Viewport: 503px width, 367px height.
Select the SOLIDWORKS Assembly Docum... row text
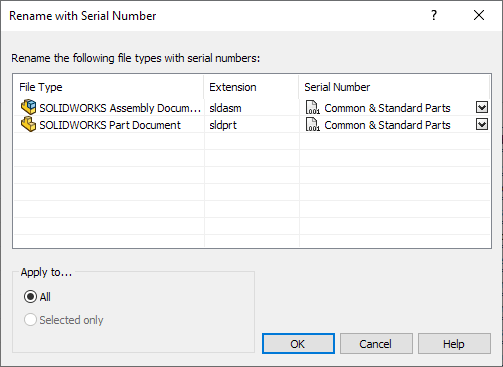[x=120, y=108]
